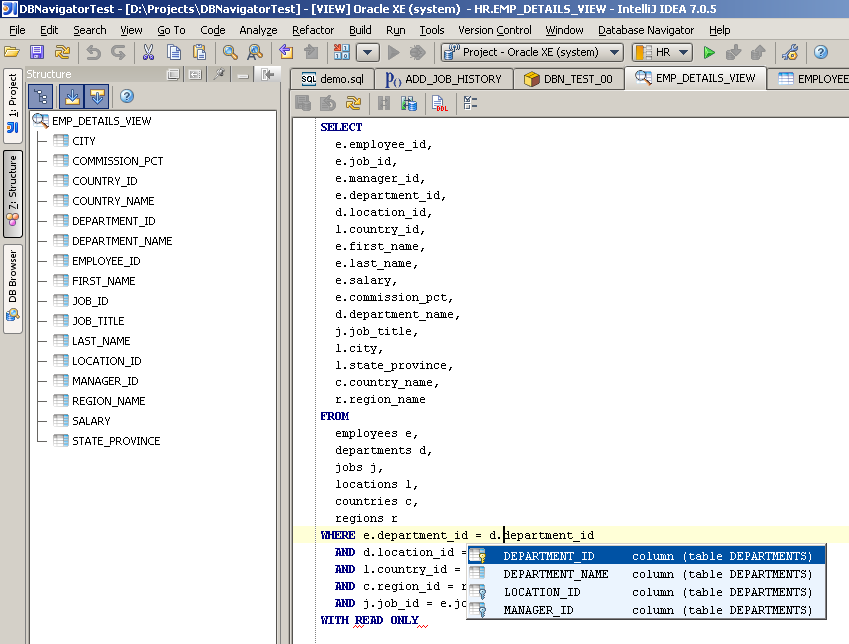Click the Open folder toolbar icon
The height and width of the screenshot is (644, 849).
(12, 52)
